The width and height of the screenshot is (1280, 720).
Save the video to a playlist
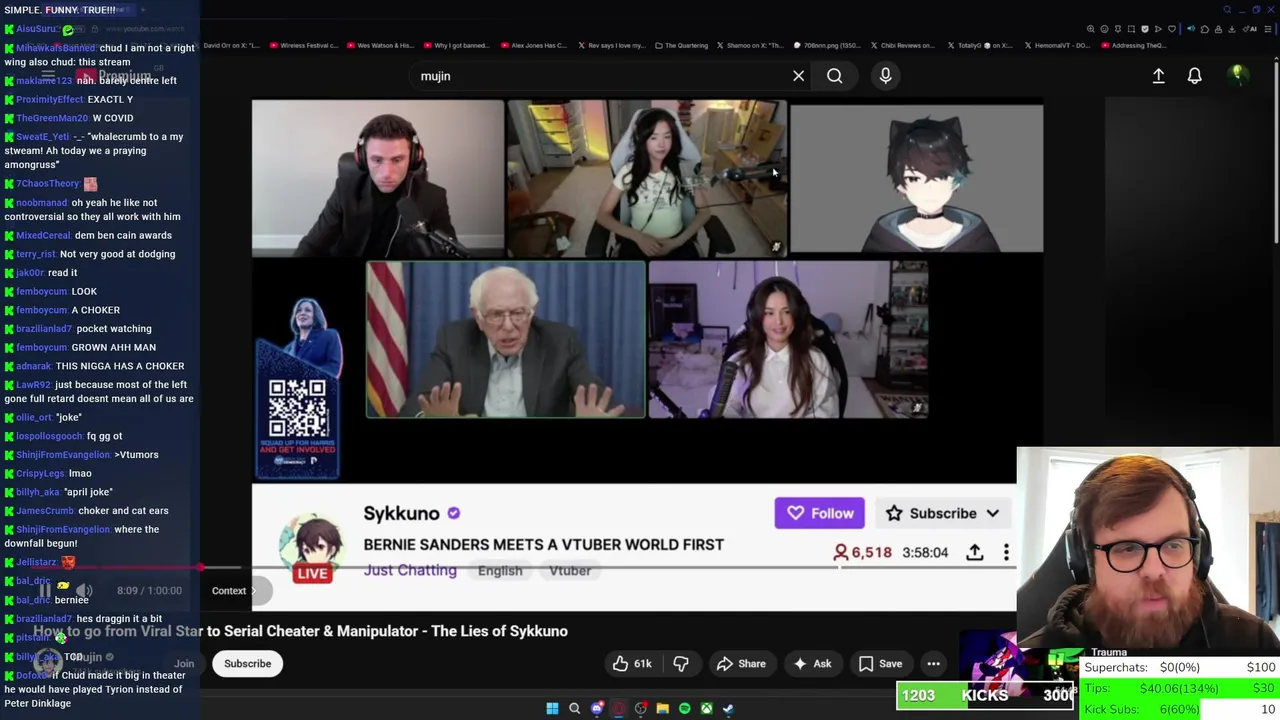click(x=880, y=664)
